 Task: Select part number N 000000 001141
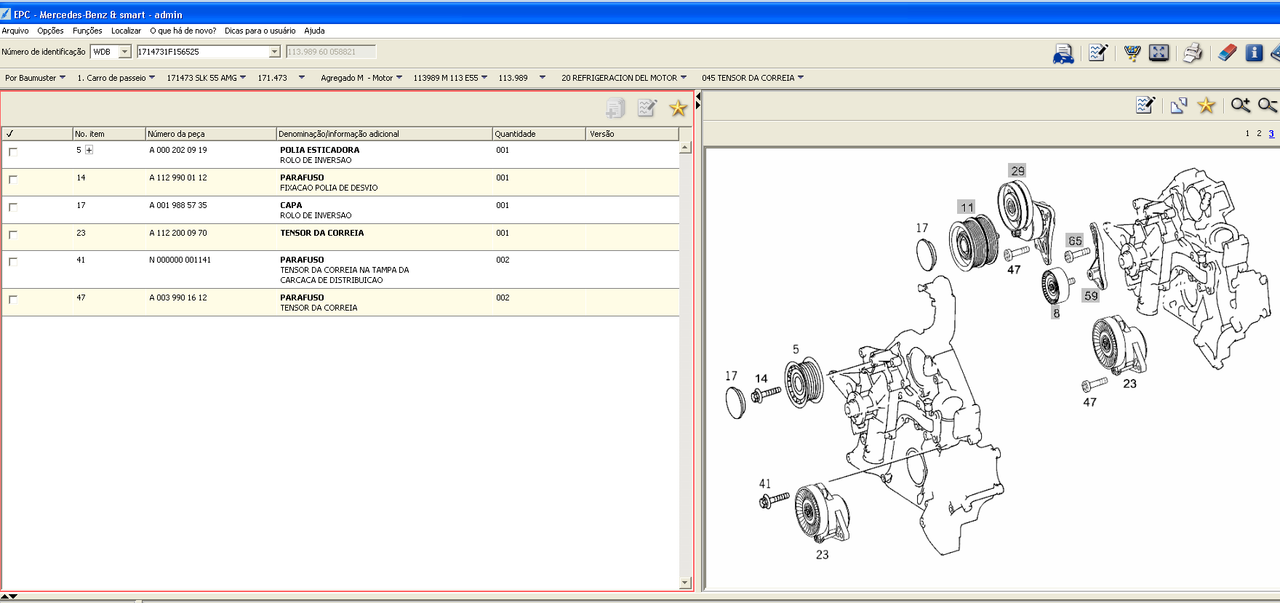180,259
